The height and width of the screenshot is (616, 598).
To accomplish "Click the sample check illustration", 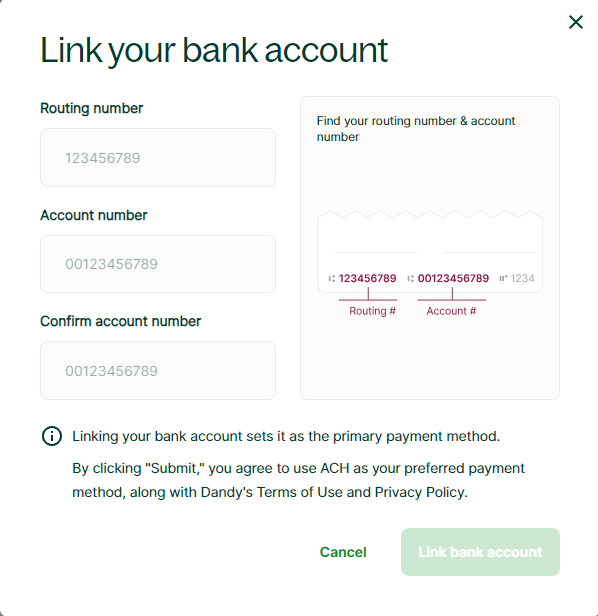I will 430,251.
